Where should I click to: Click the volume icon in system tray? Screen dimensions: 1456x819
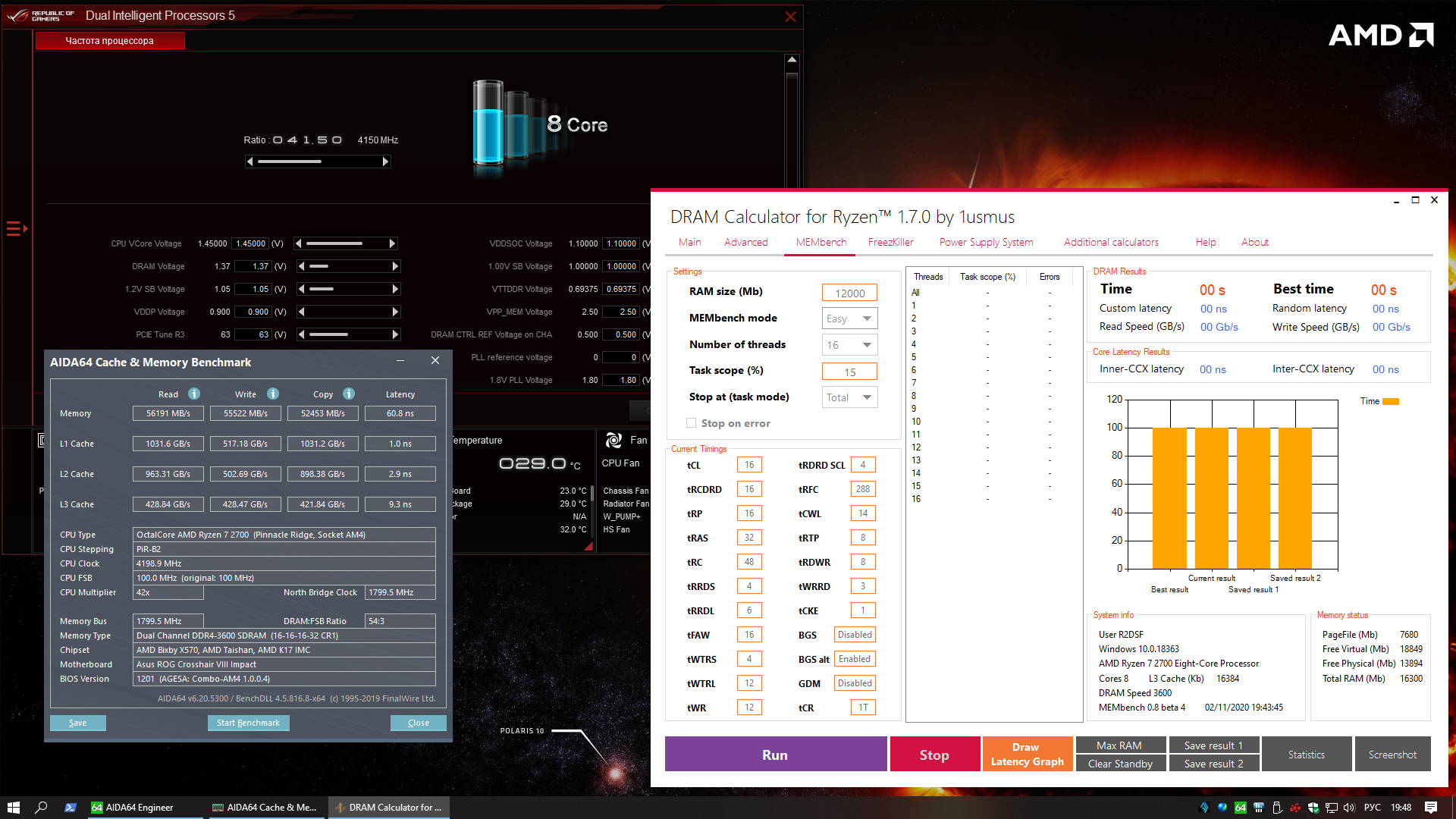1348,807
